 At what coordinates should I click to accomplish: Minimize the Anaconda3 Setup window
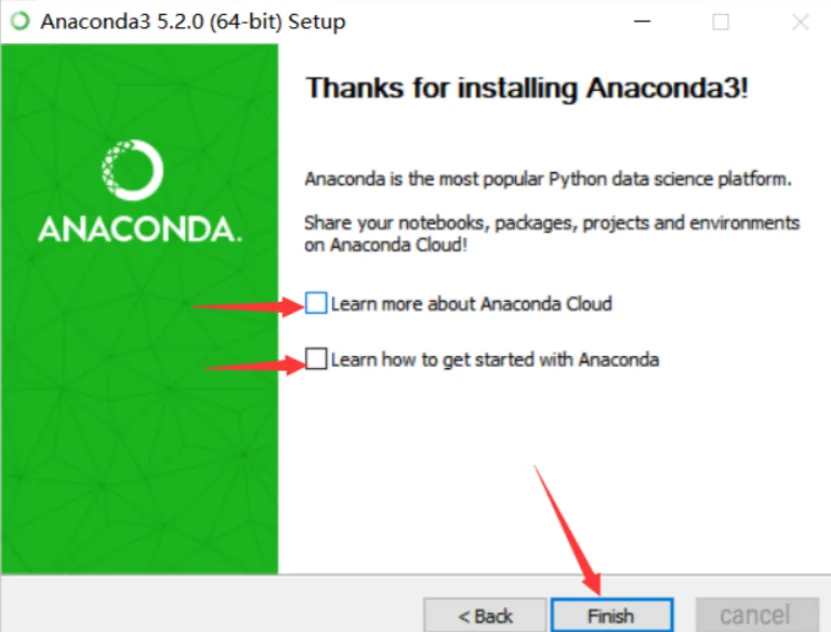[642, 21]
